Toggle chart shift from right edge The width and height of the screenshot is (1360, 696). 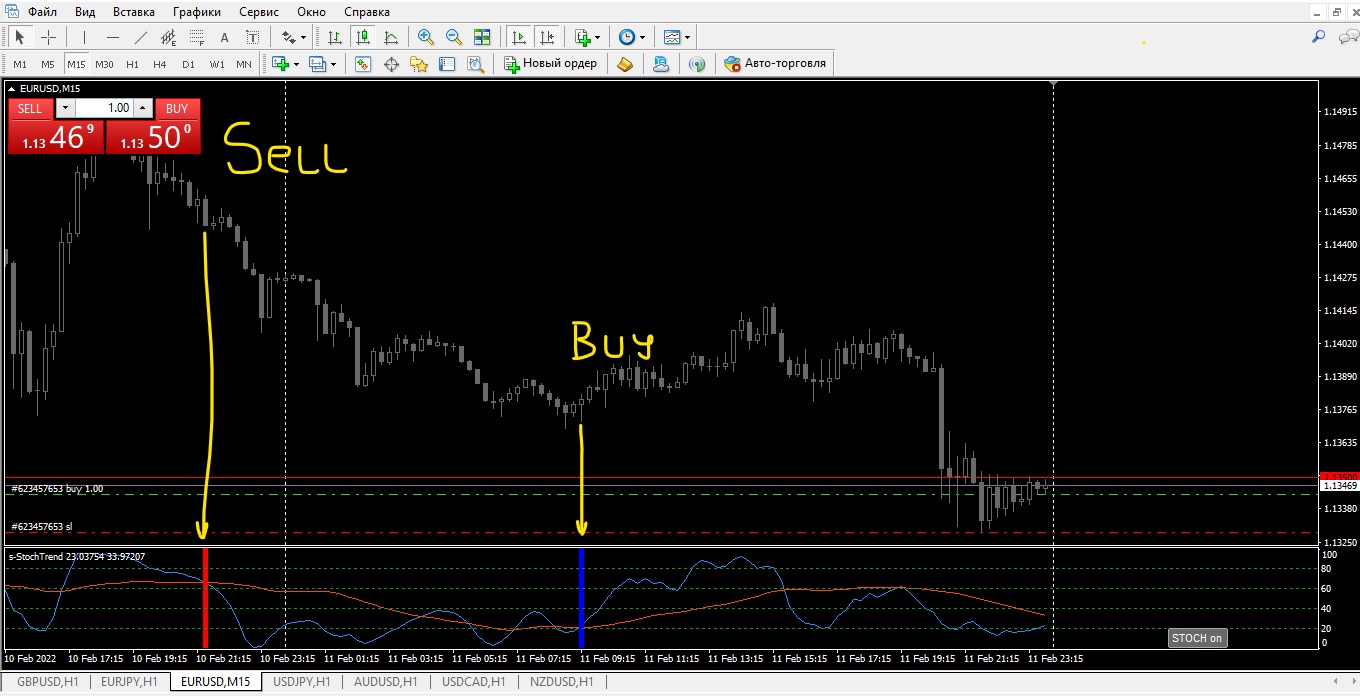(x=546, y=37)
